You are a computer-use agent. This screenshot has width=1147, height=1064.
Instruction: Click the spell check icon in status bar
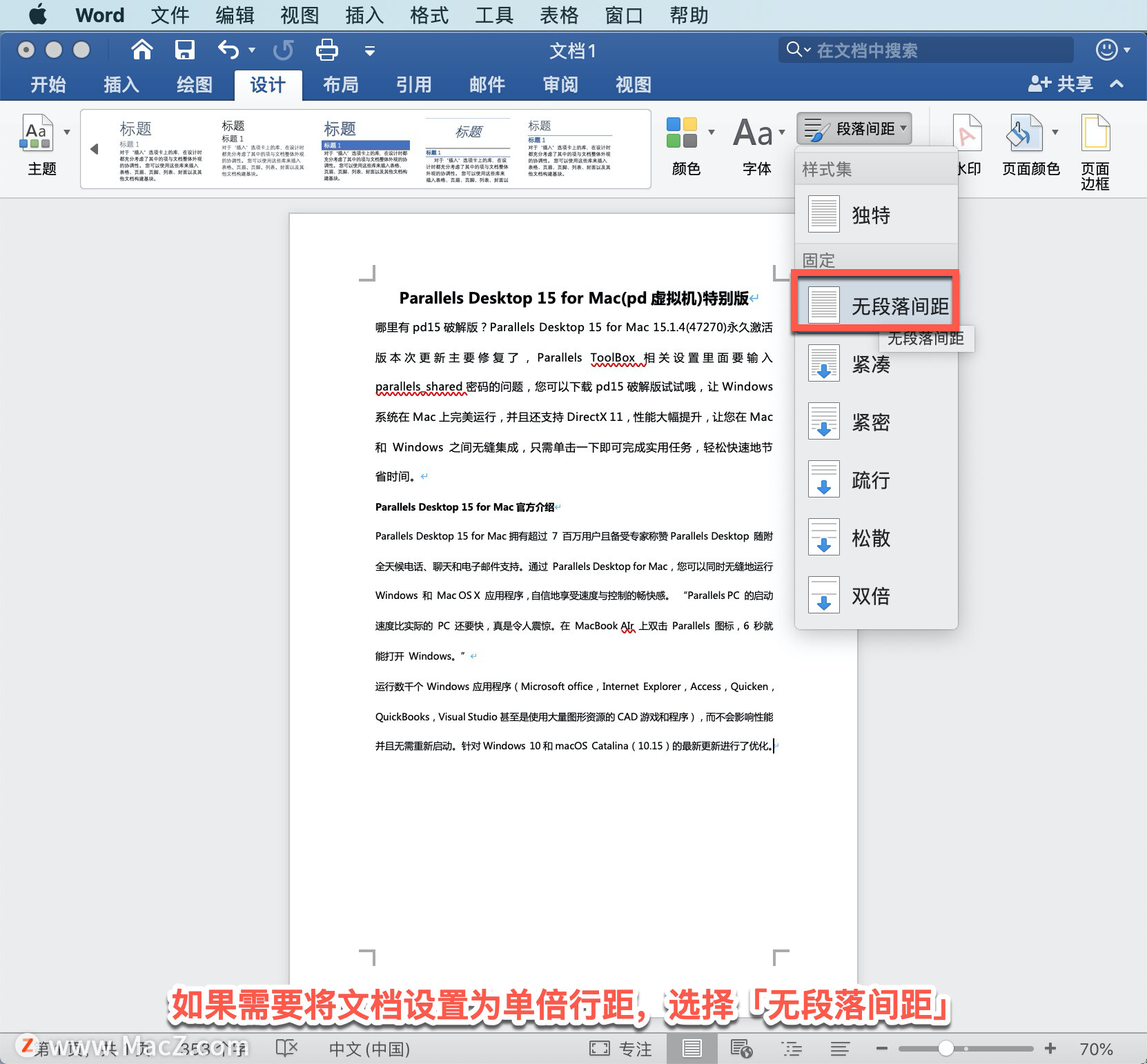click(x=286, y=1048)
